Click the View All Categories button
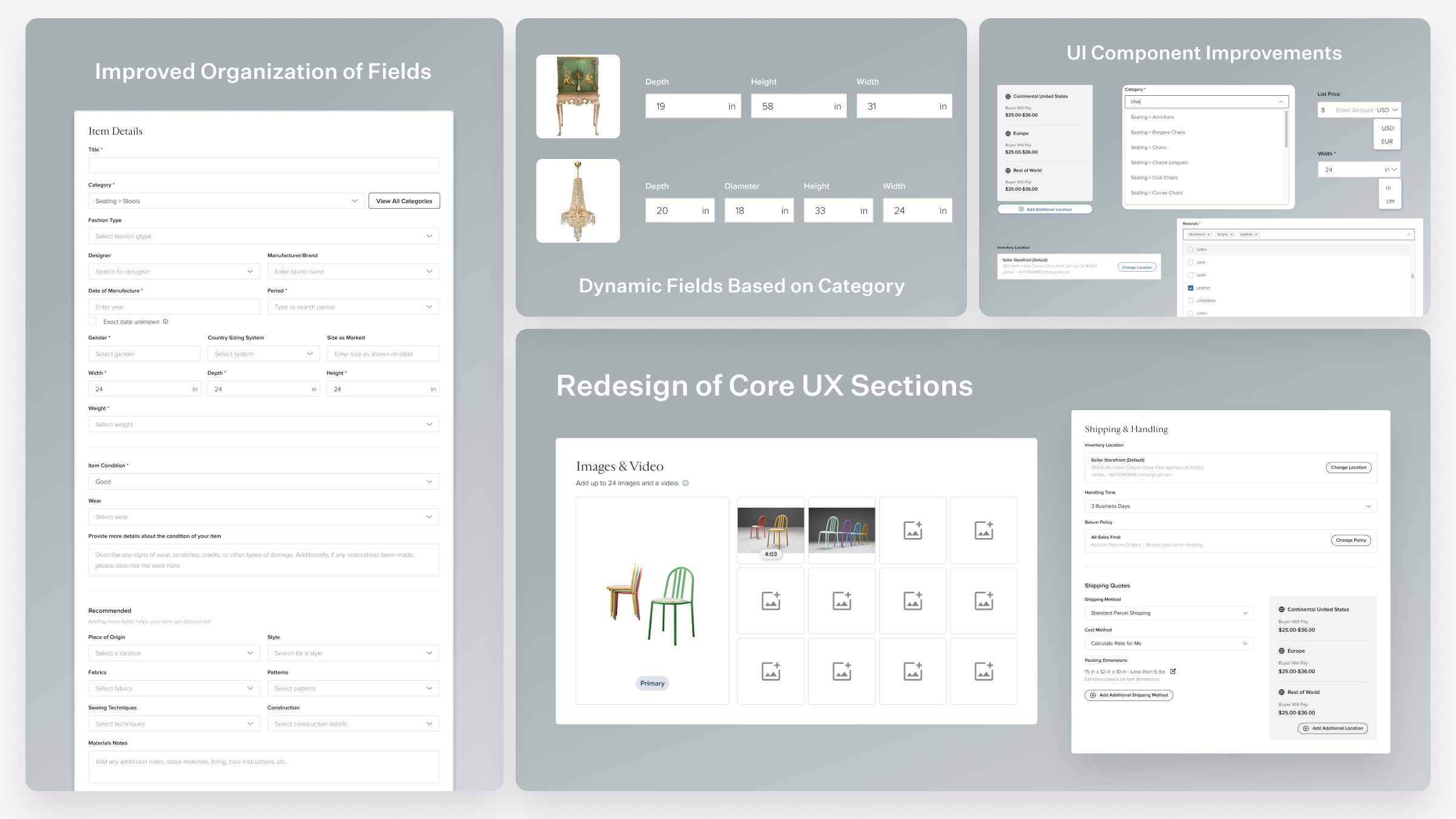Screen dimensions: 1456x819 [404, 200]
